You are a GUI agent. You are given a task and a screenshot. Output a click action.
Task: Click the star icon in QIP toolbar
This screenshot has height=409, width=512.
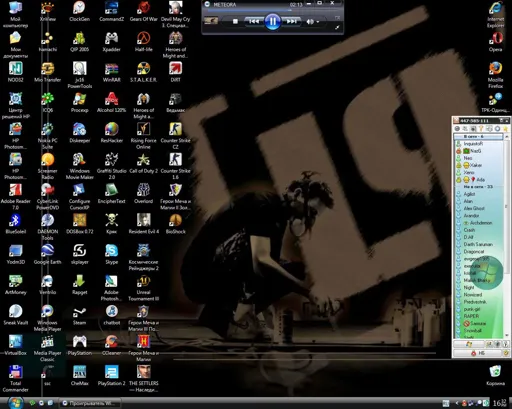[506, 129]
